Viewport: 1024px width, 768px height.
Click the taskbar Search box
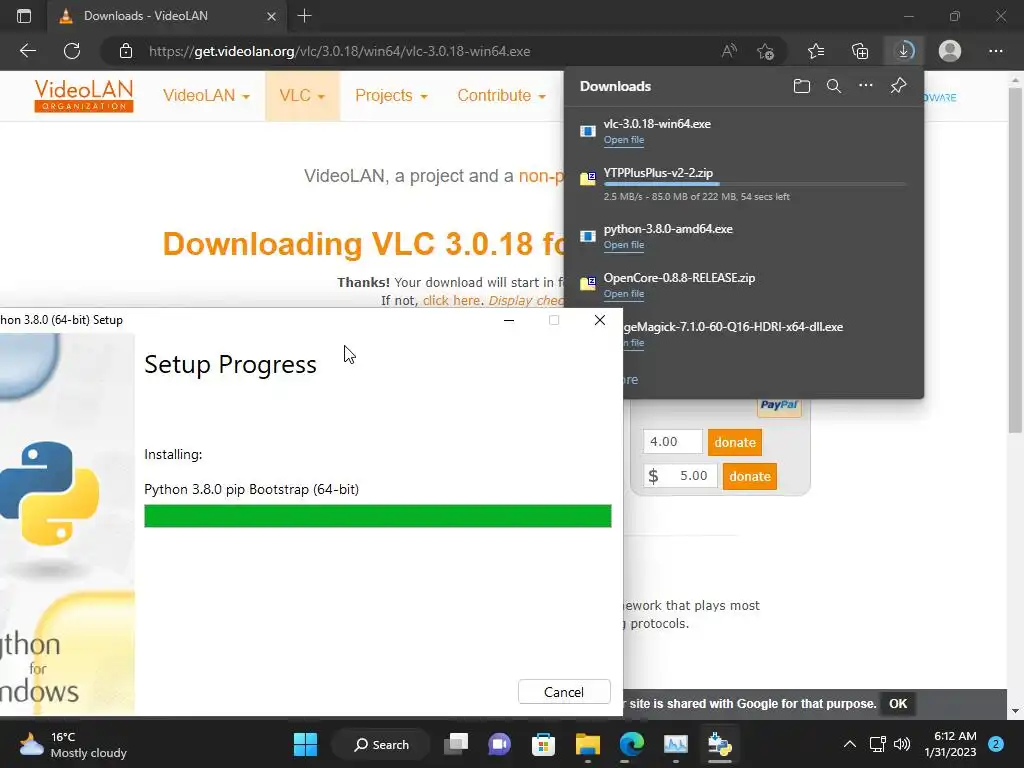pyautogui.click(x=381, y=744)
